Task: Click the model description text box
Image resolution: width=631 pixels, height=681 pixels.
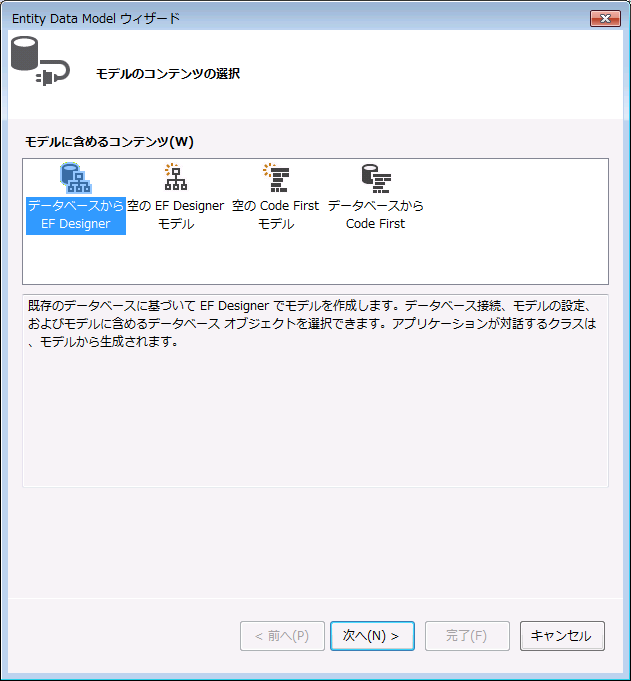Action: pyautogui.click(x=315, y=324)
